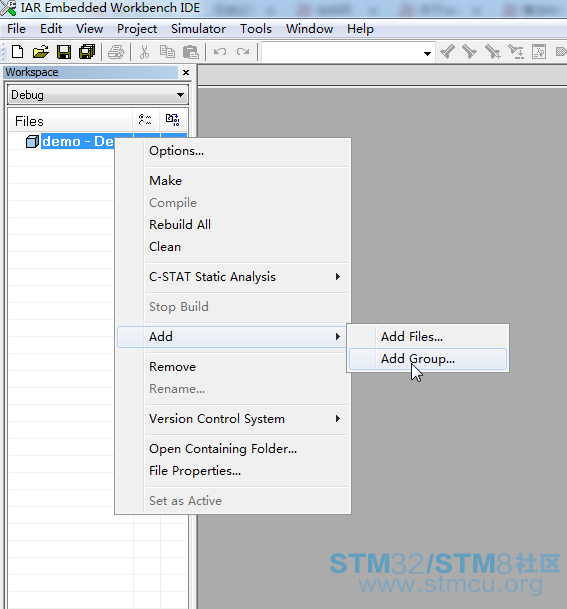Open the toolbar search combo box arrow

(427, 53)
